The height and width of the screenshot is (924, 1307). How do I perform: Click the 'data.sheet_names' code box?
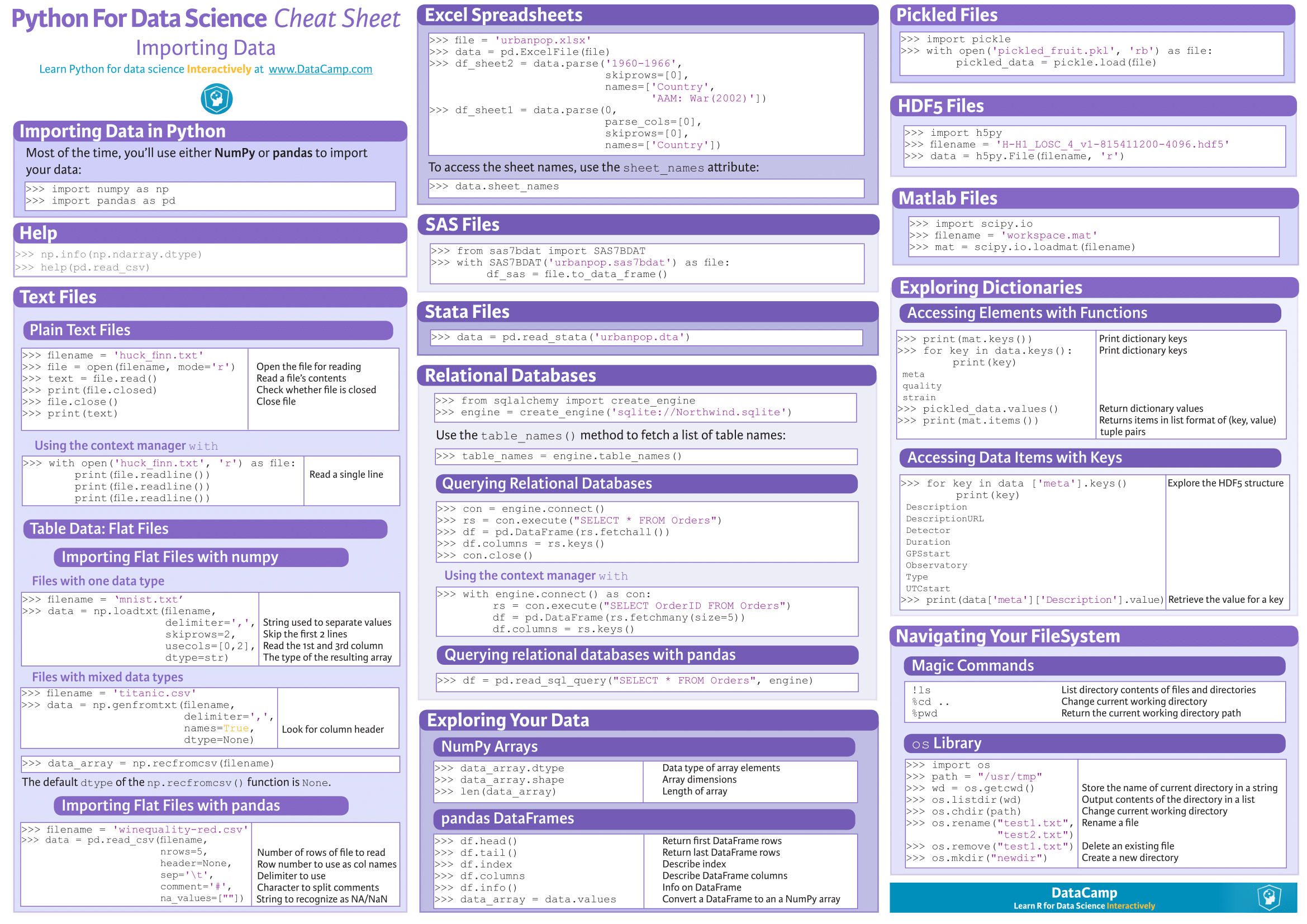pos(646,188)
